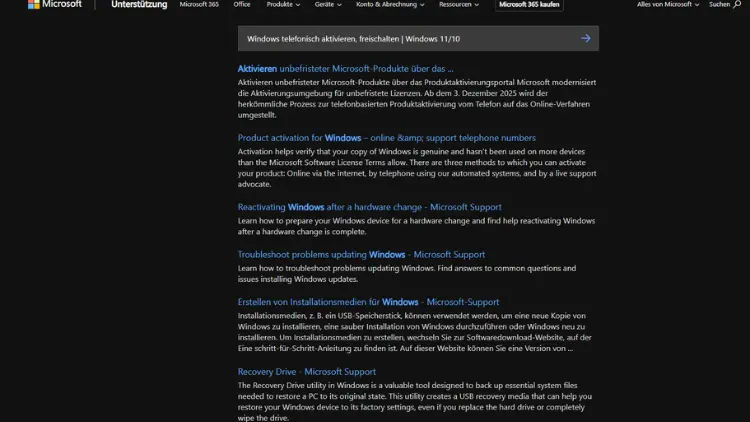Open the Suchen magnifier icon
This screenshot has width=750, height=422.
737,4
